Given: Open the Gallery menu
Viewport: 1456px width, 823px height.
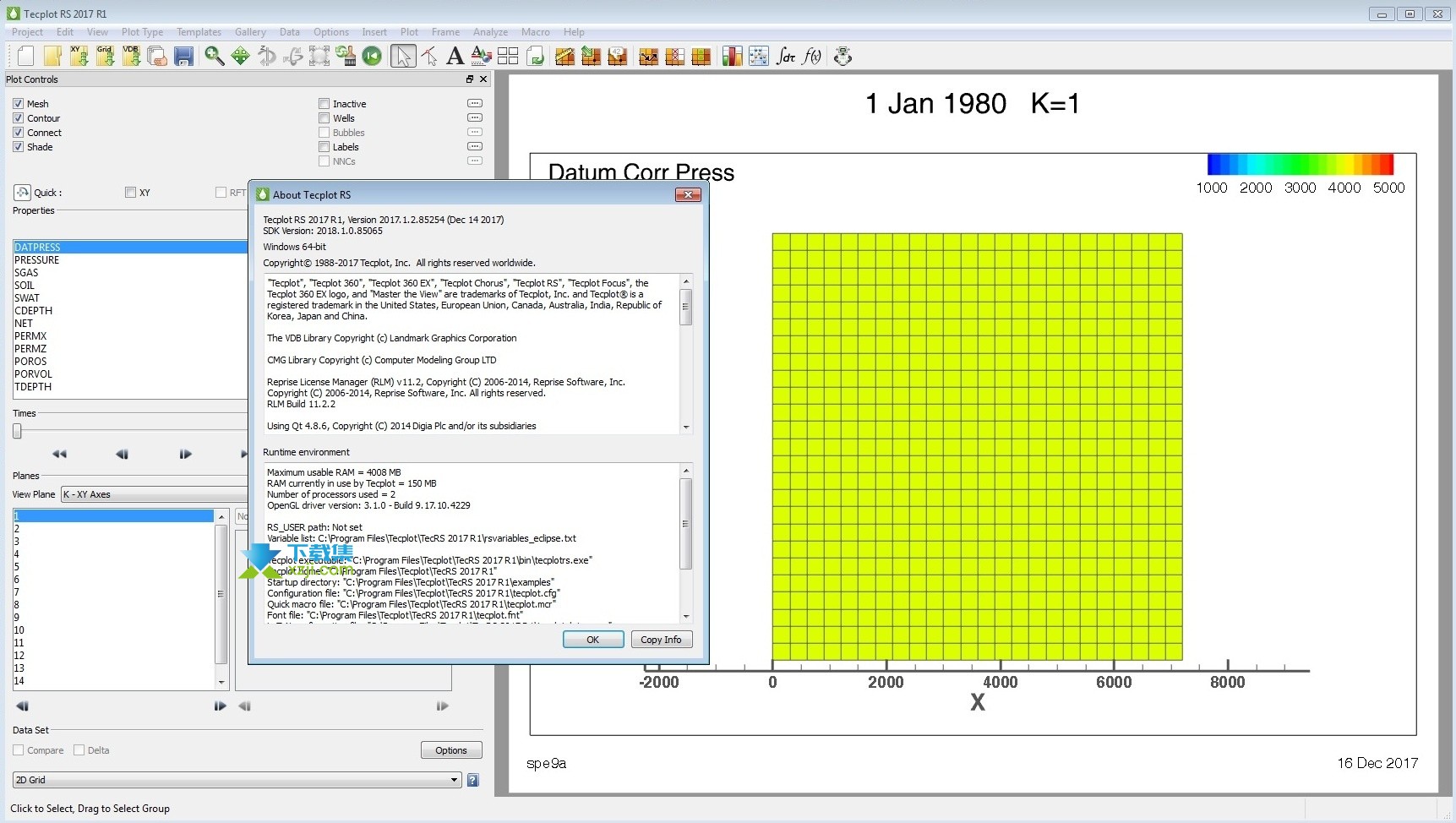Looking at the screenshot, I should (x=250, y=32).
